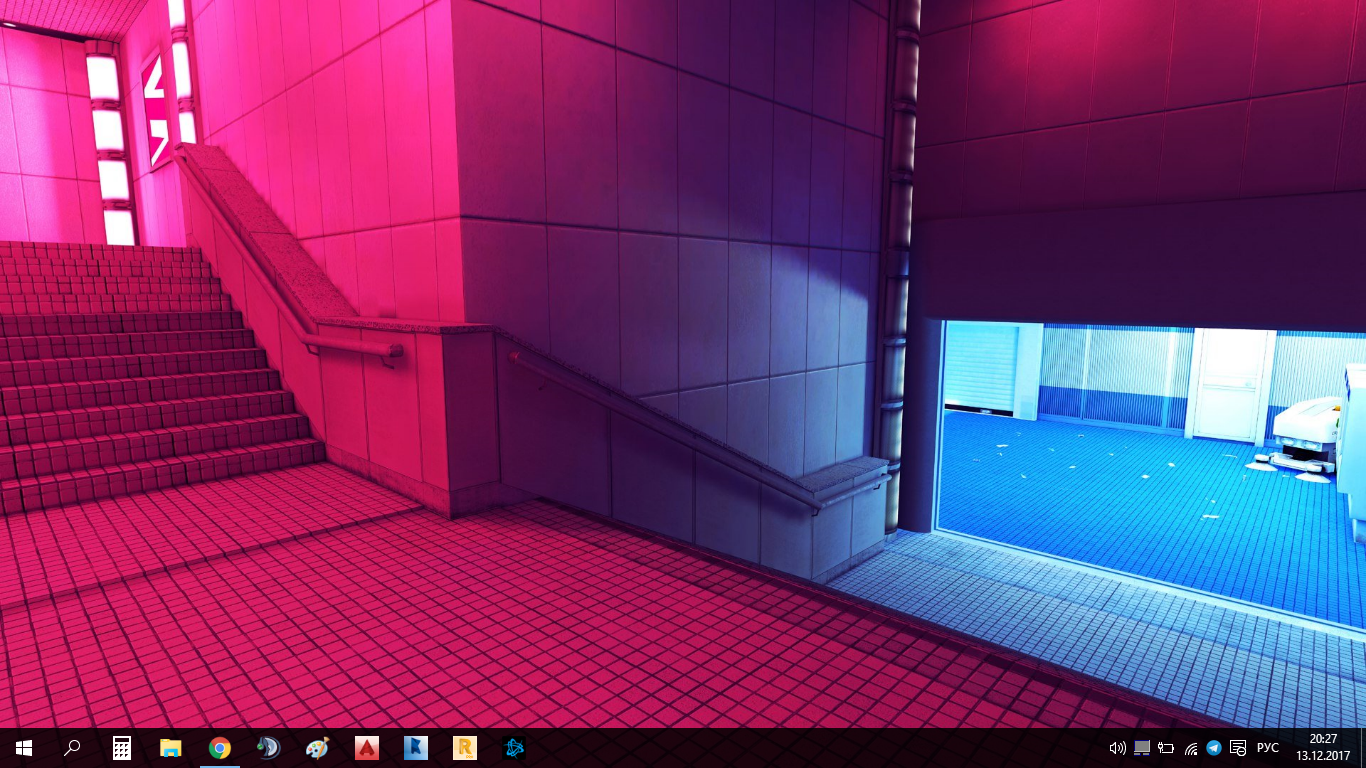Open TeamSpeak from the taskbar
Screen dimensions: 1366x768
click(x=269, y=748)
